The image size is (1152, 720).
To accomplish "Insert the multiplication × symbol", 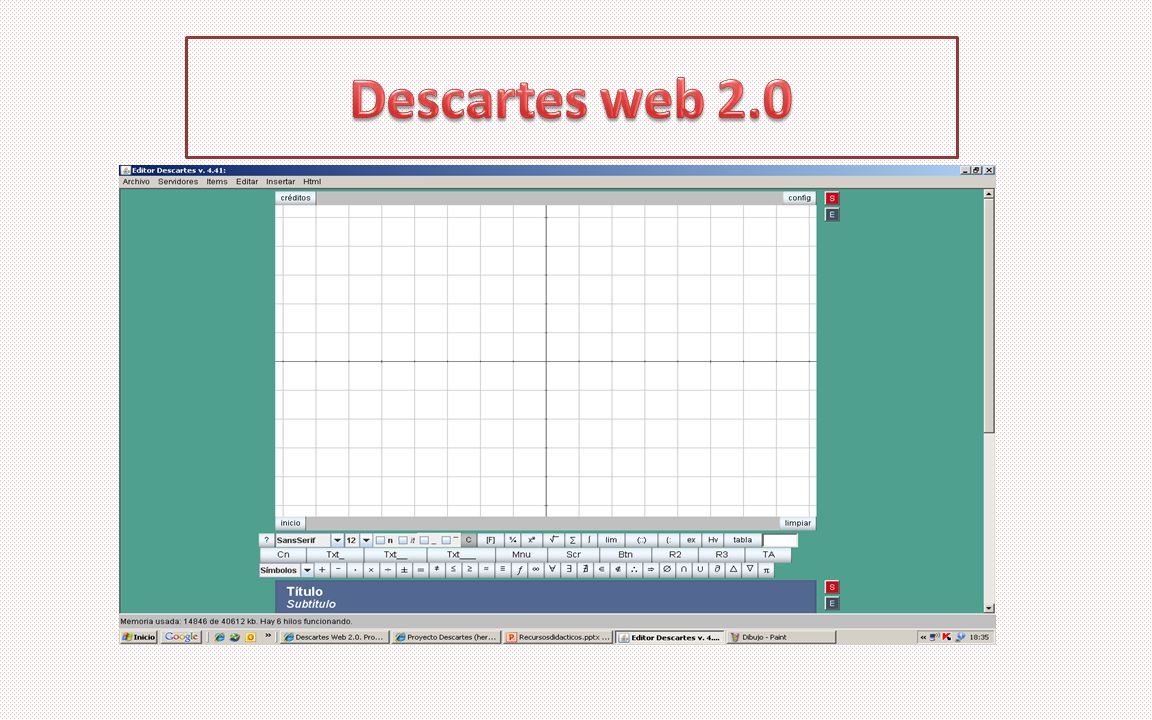I will tap(371, 569).
